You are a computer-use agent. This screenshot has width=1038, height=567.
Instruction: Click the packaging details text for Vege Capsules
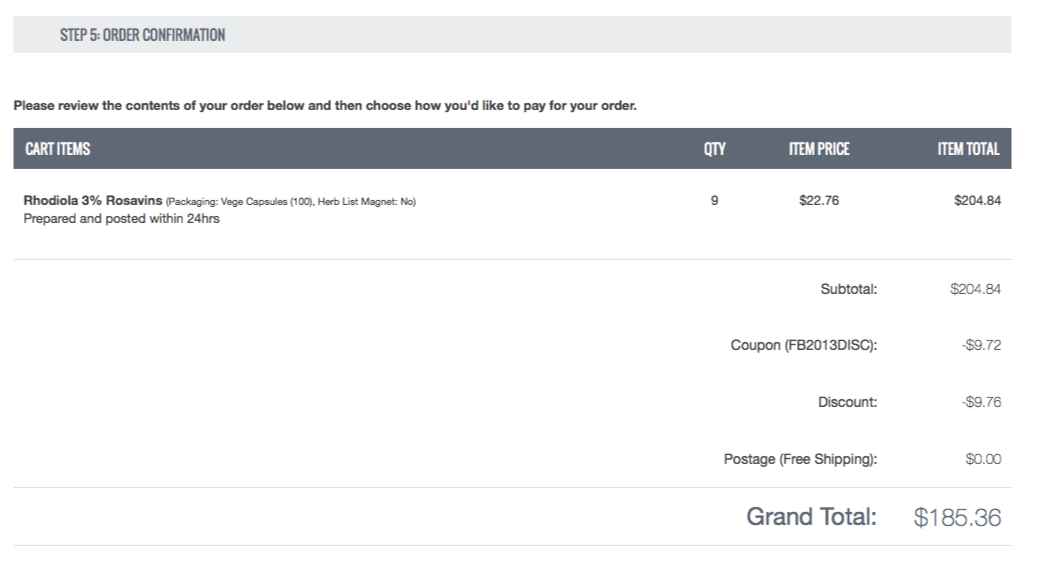point(291,202)
